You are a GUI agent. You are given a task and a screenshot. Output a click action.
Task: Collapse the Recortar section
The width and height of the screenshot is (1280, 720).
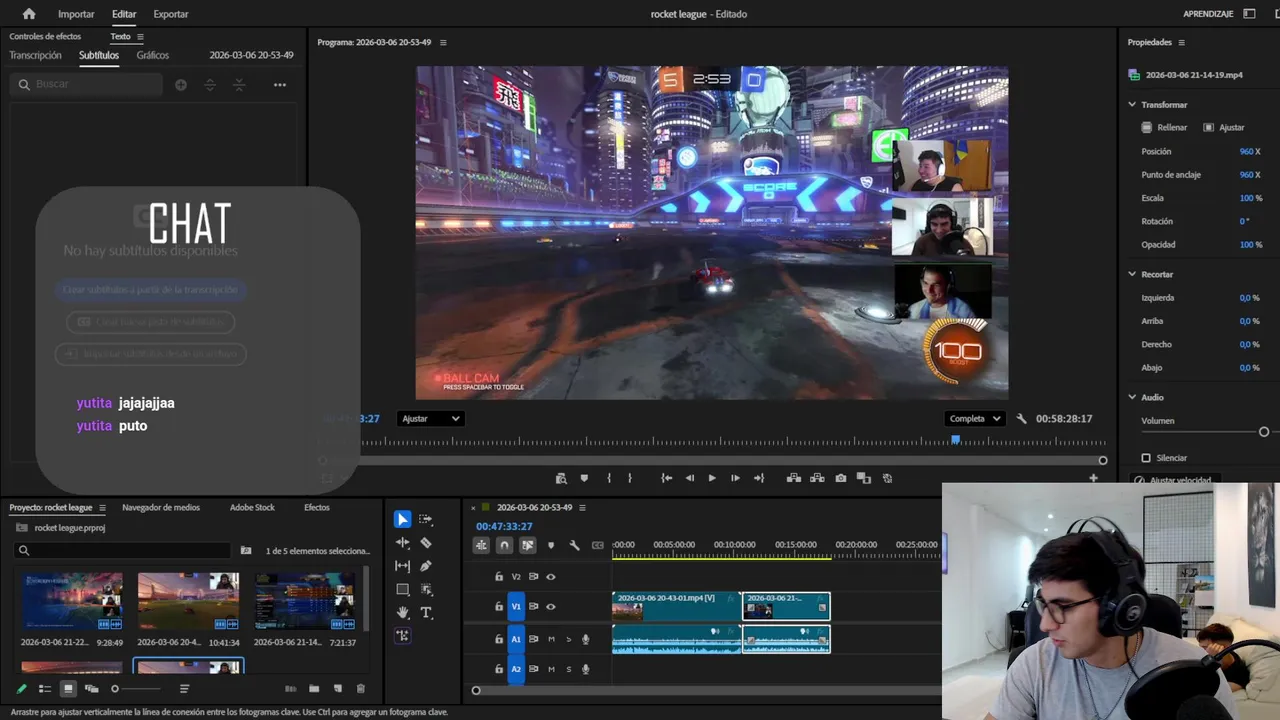(x=1132, y=274)
